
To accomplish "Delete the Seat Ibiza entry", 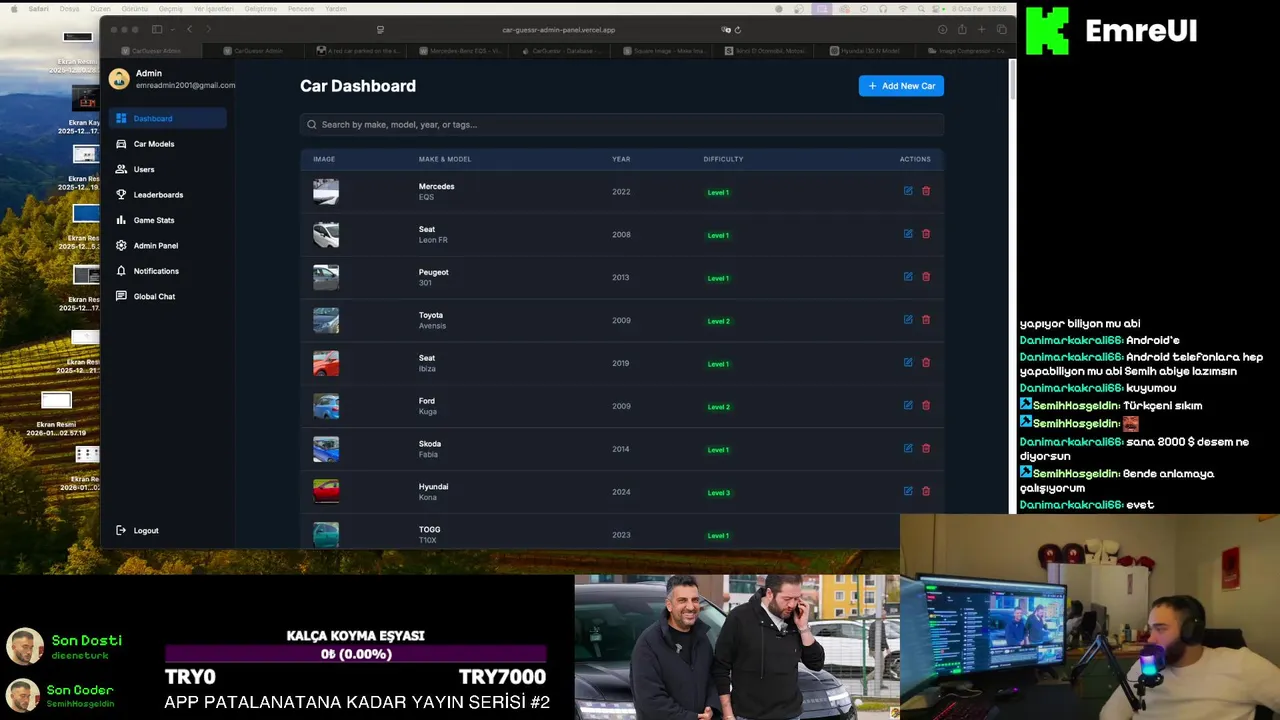I will pyautogui.click(x=926, y=363).
